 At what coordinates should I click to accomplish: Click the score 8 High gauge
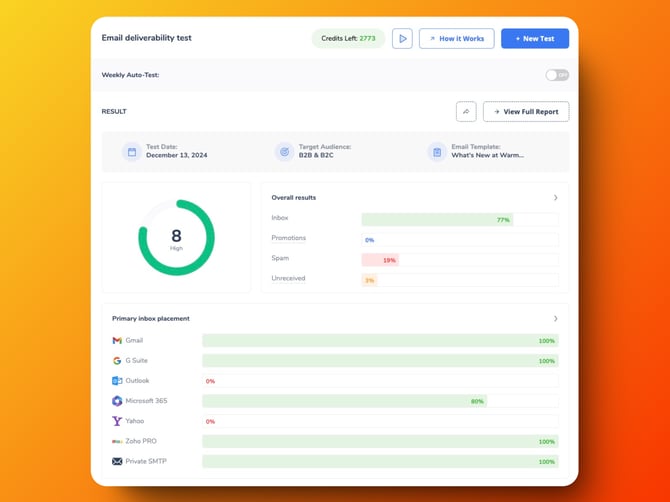click(176, 238)
